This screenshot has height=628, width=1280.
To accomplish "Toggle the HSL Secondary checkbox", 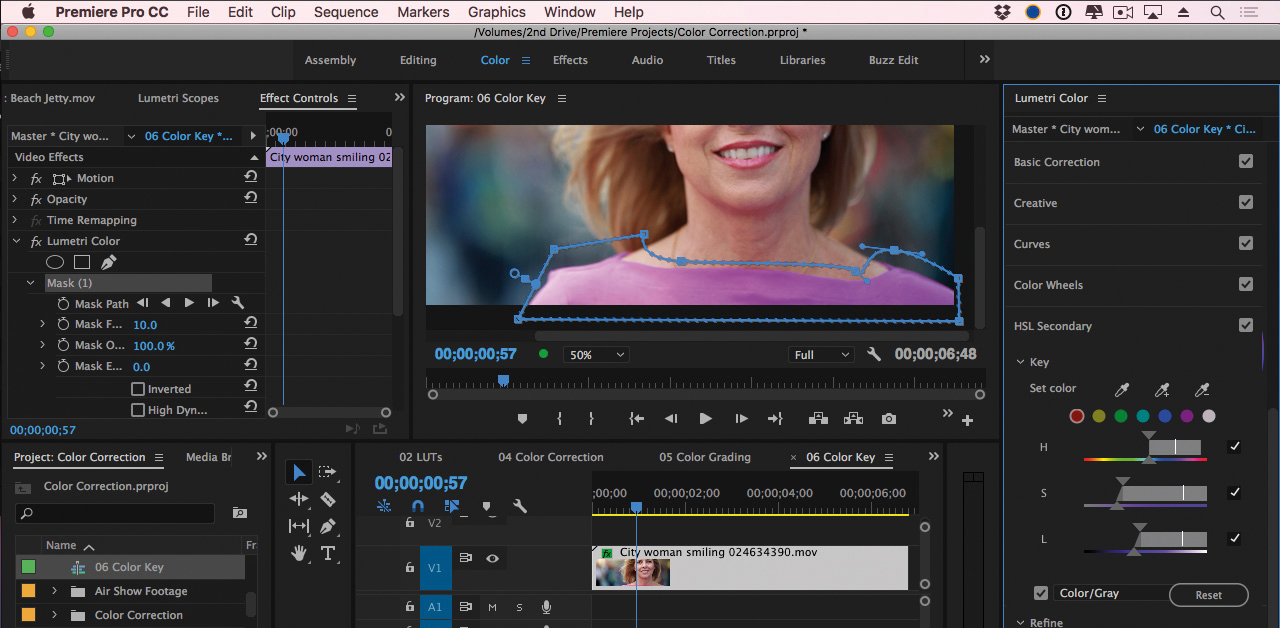I will 1246,325.
